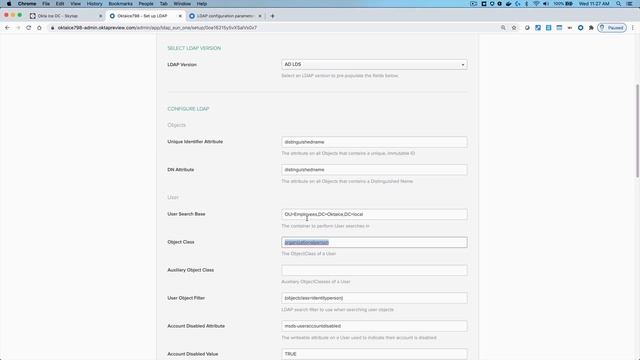The width and height of the screenshot is (640, 360).
Task: Open the Edit menu
Action: coord(60,4)
